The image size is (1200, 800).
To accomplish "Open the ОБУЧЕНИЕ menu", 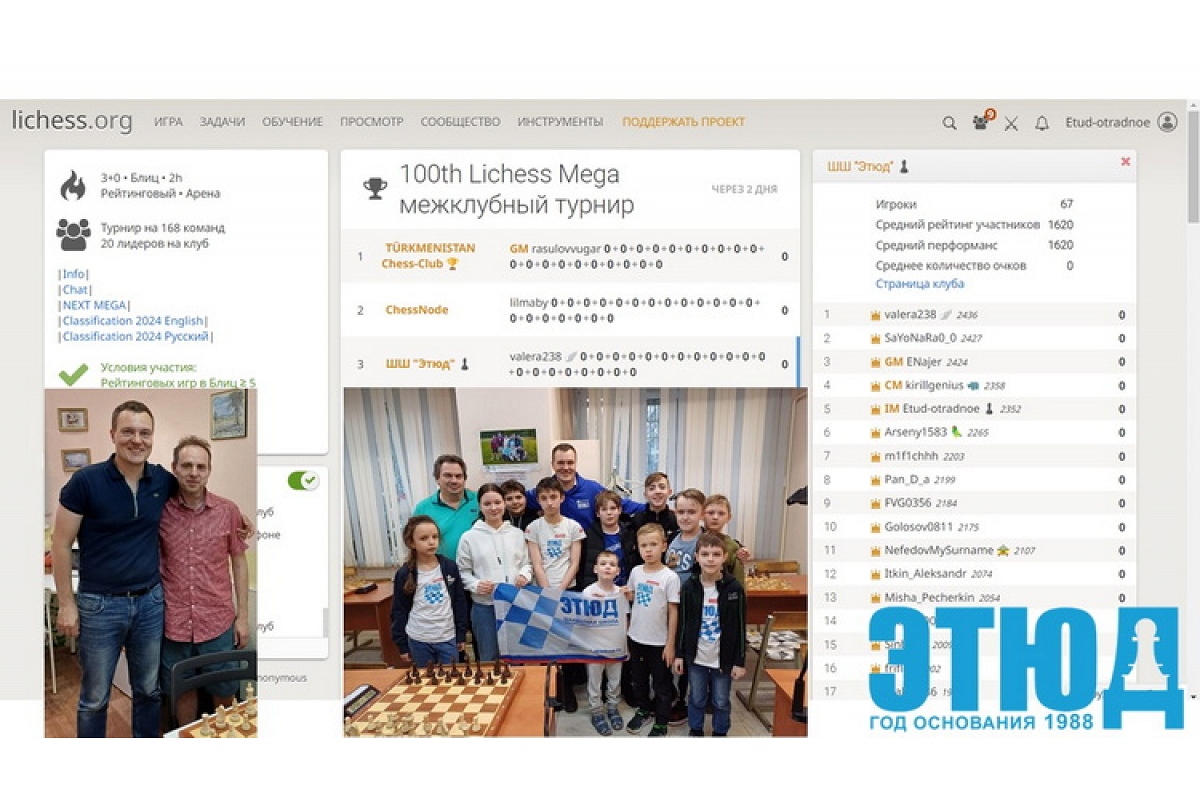I will 292,122.
